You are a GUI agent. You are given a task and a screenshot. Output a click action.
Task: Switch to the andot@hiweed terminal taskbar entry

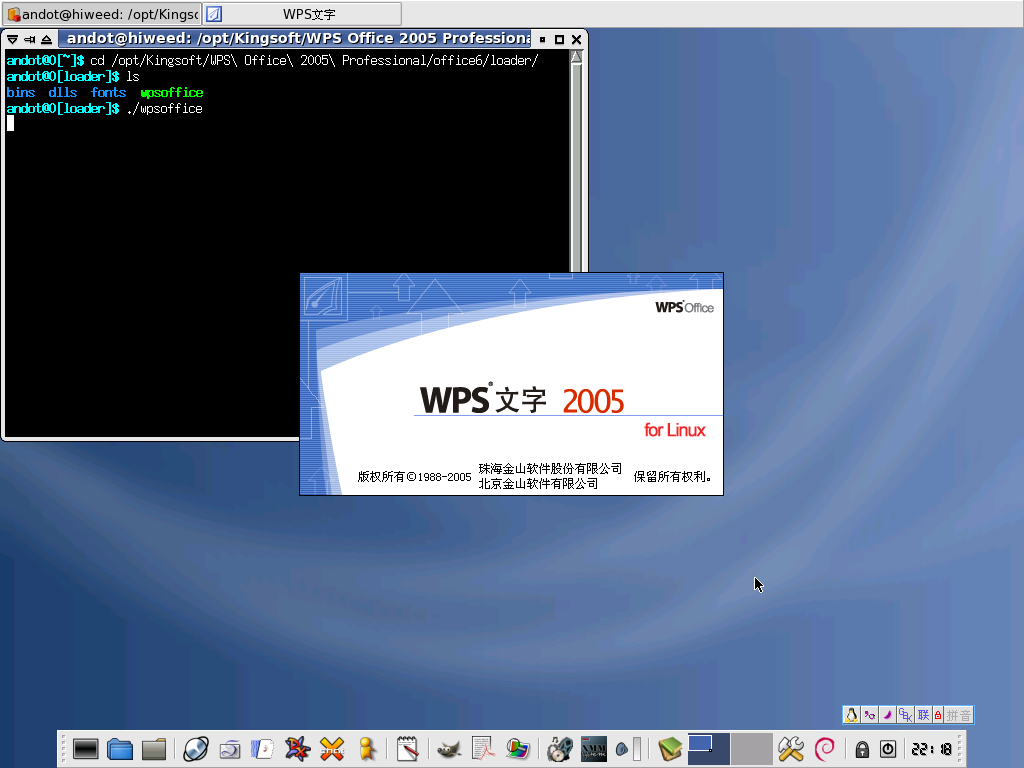(x=103, y=14)
